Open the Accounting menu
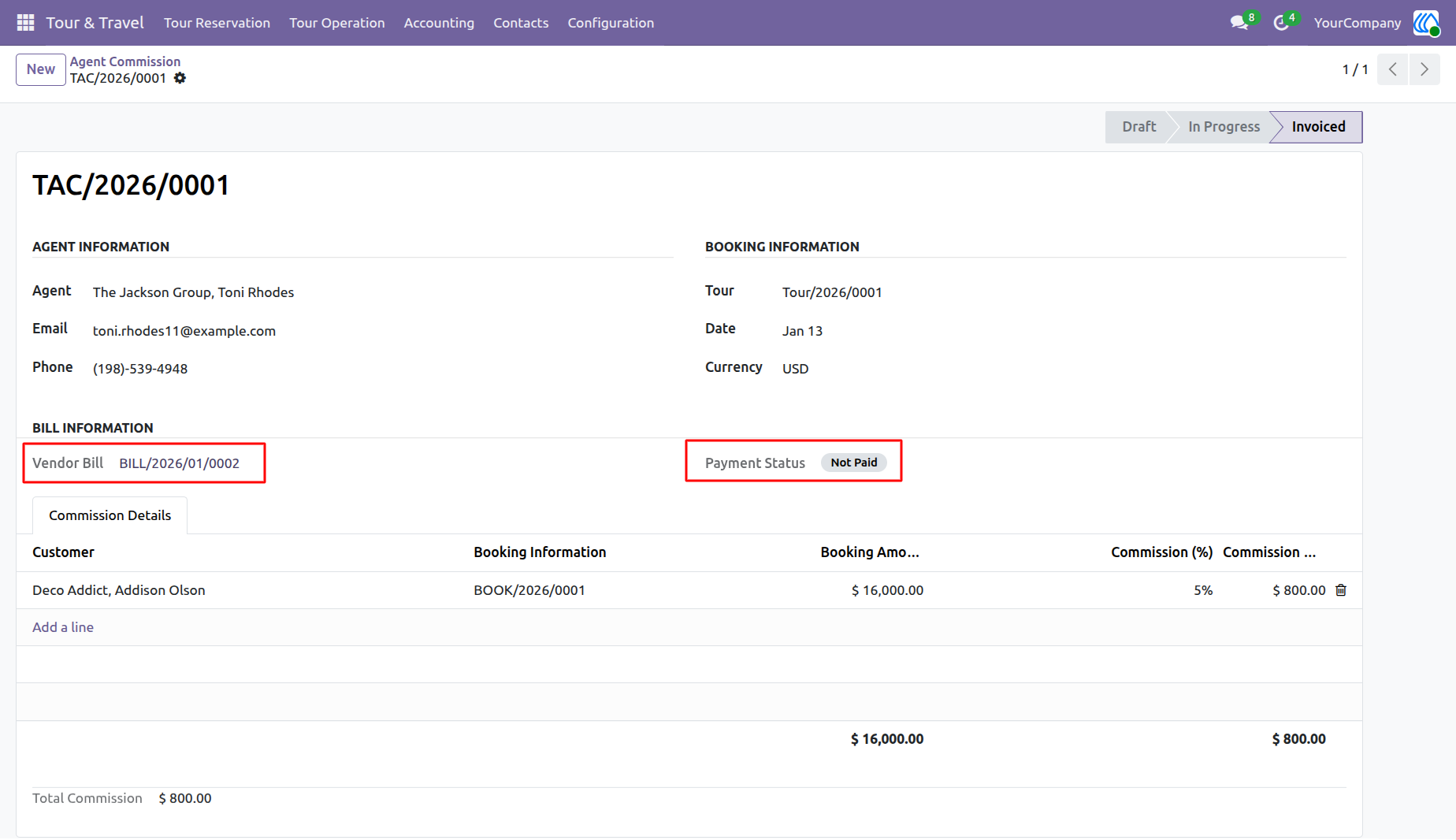 click(x=439, y=23)
